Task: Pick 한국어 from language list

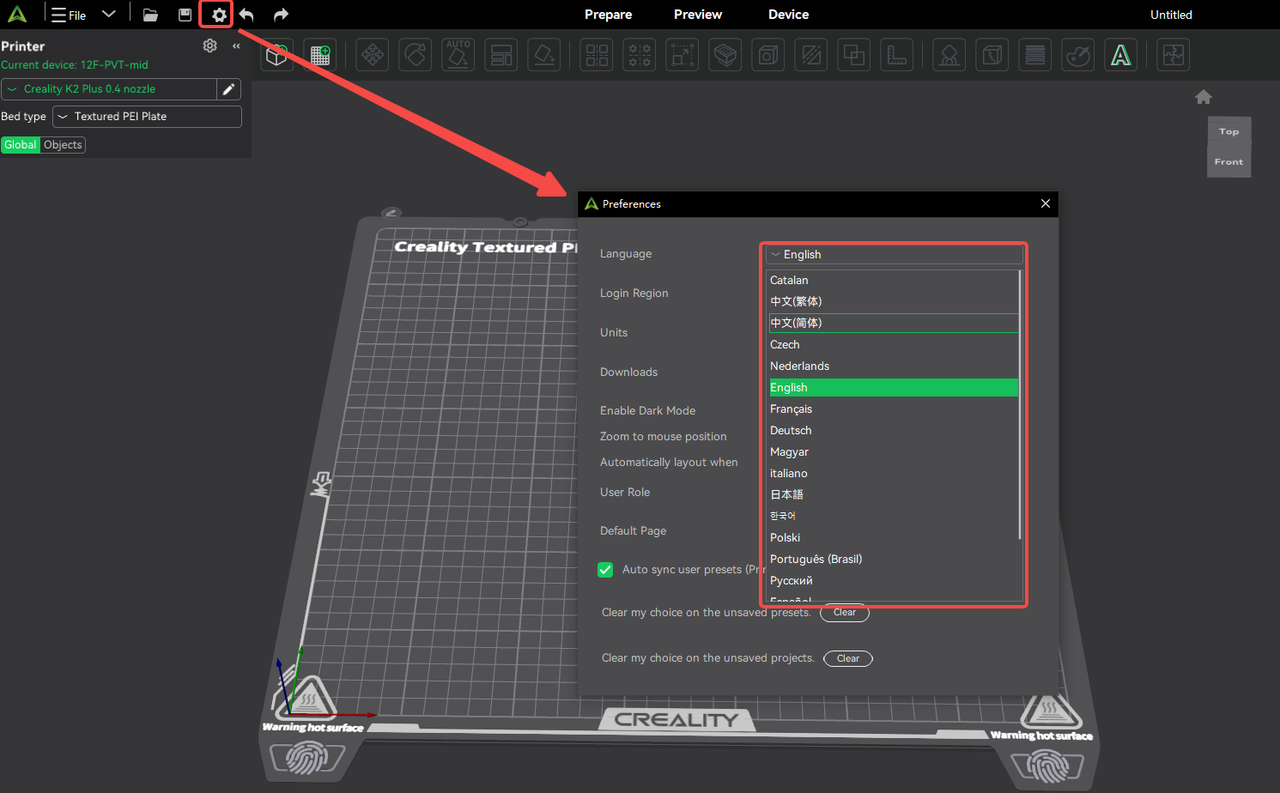Action: [892, 517]
